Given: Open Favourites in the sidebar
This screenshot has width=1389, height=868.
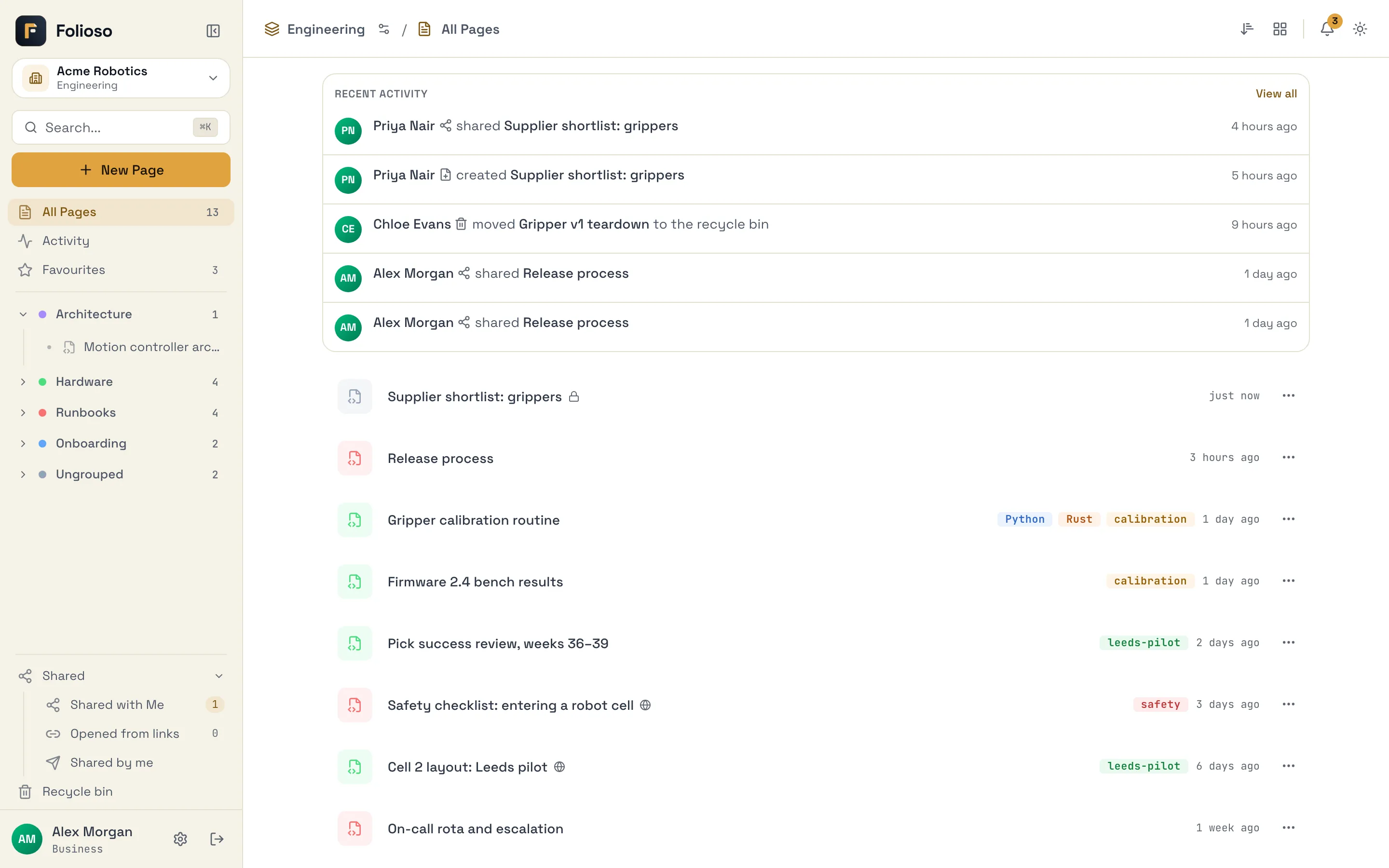Looking at the screenshot, I should tap(121, 270).
